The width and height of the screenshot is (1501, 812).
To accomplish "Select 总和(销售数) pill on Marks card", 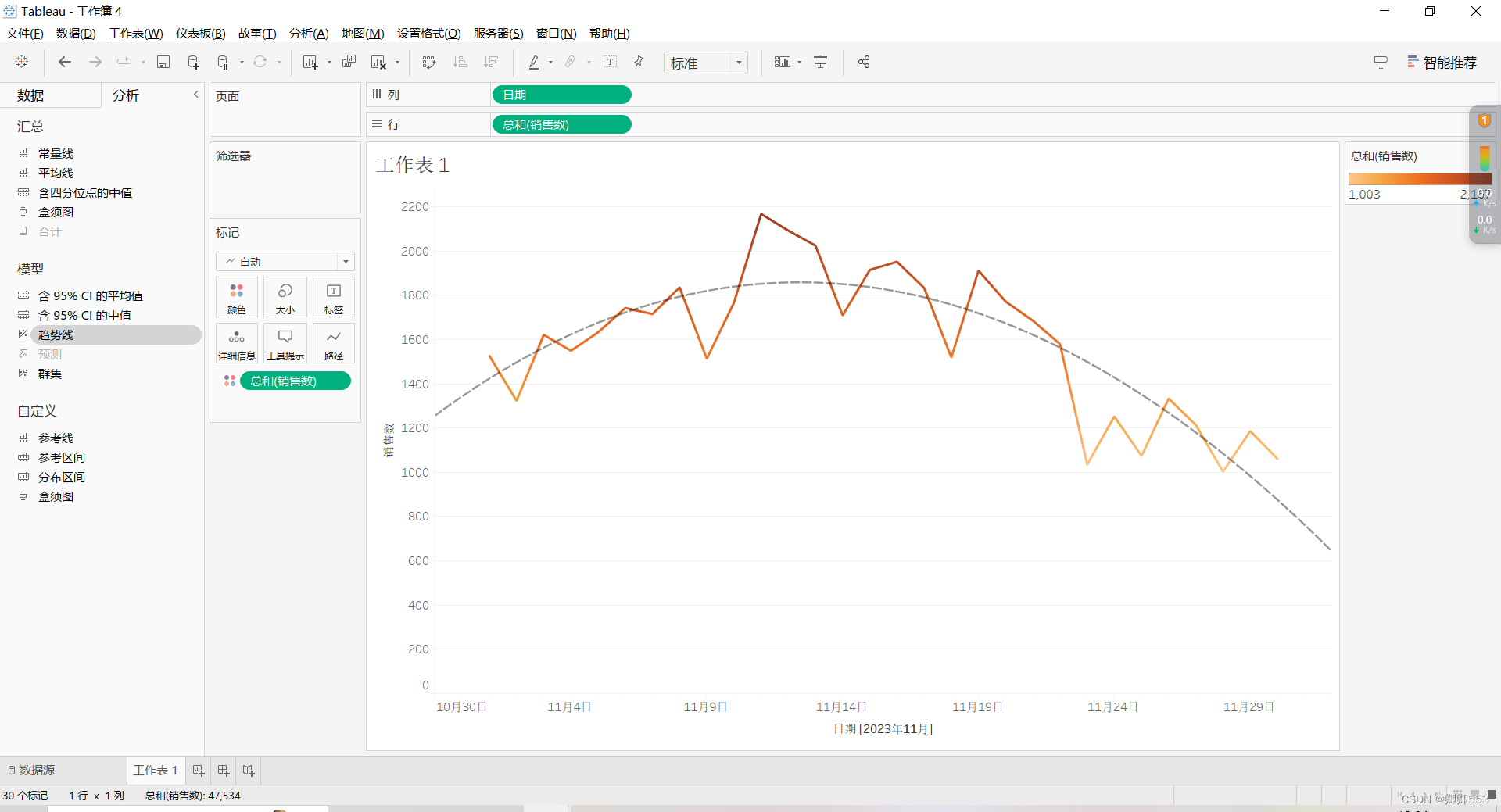I will click(x=295, y=381).
